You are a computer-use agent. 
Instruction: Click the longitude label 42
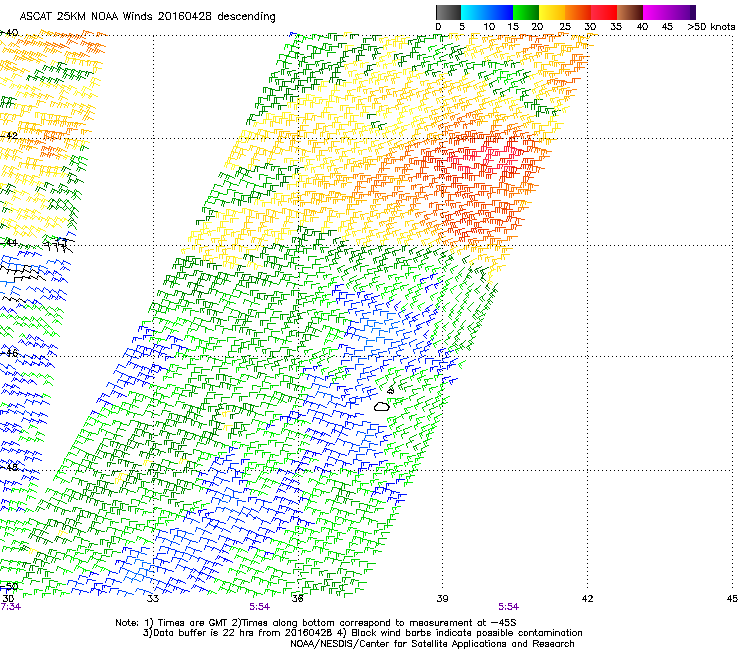(587, 599)
